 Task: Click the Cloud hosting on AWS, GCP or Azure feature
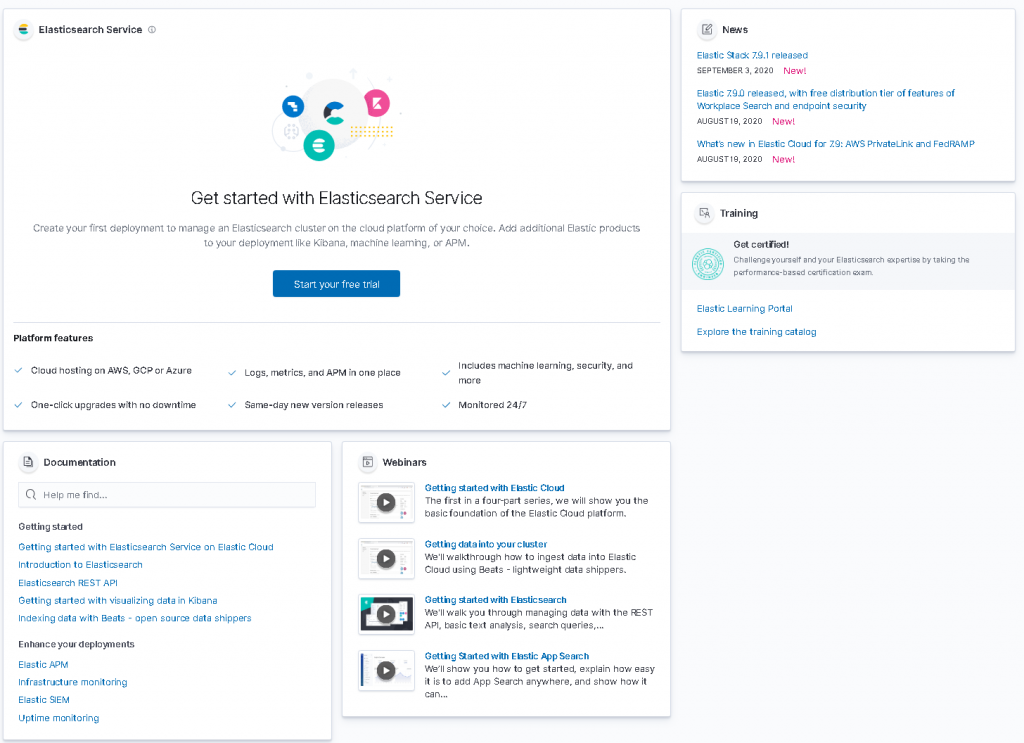pyautogui.click(x=111, y=370)
